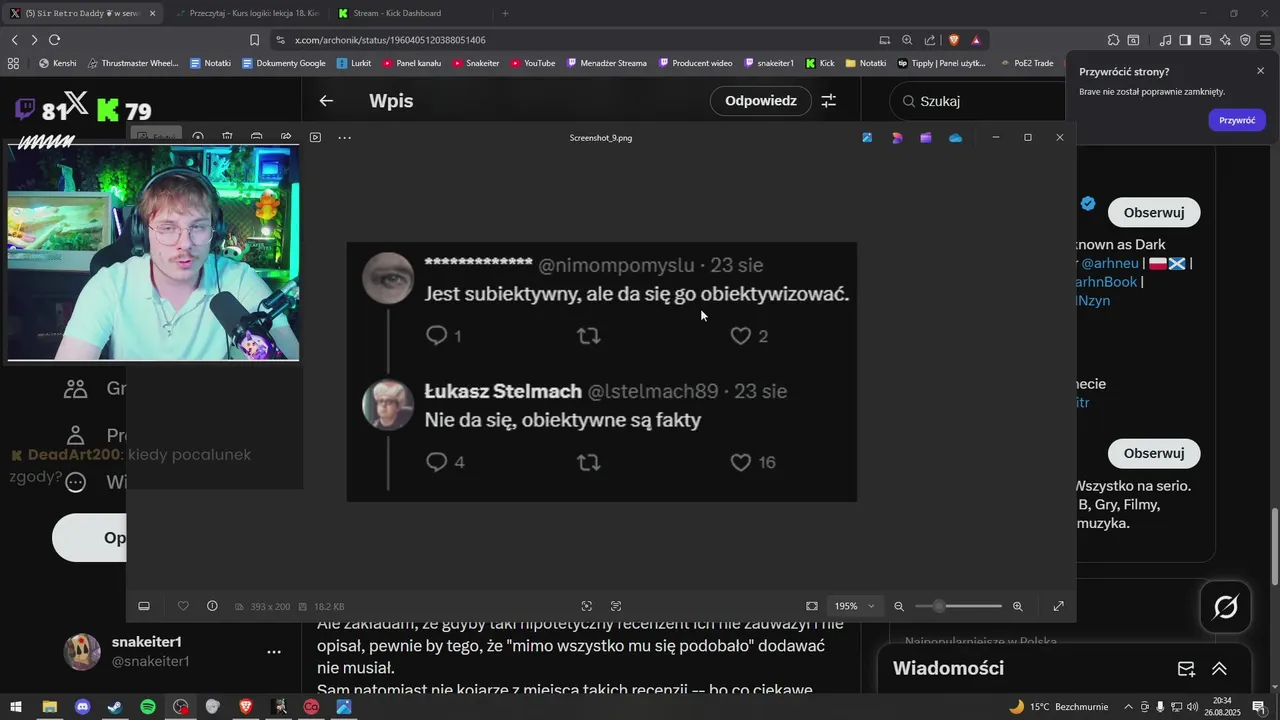
Task: Open the Notatki bookmarks folder
Action: pos(866,63)
